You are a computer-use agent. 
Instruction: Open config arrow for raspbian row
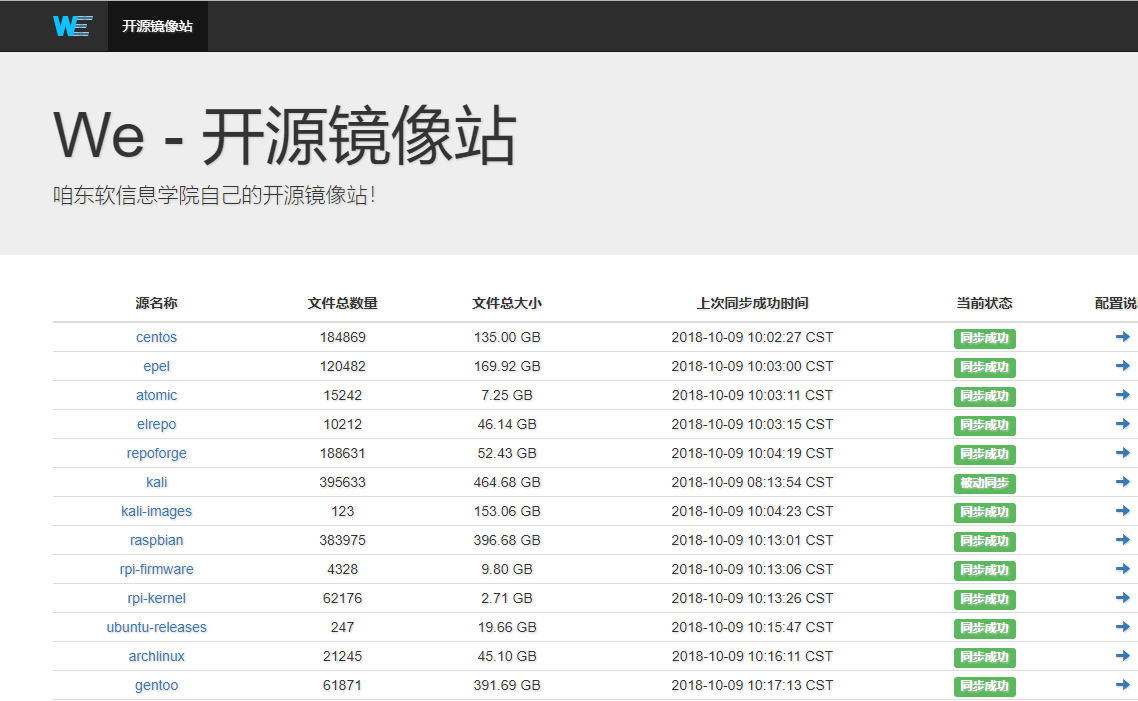[1123, 540]
